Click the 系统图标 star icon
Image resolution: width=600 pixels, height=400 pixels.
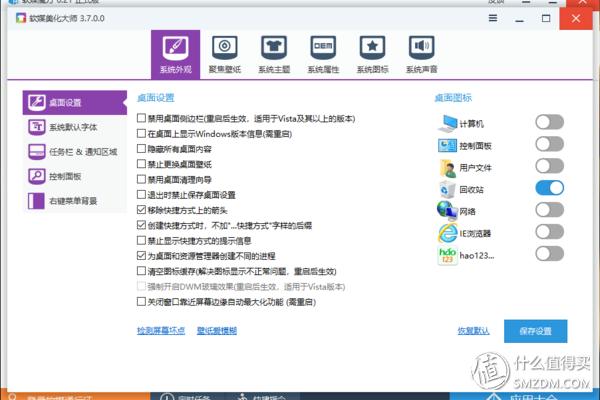click(372, 48)
